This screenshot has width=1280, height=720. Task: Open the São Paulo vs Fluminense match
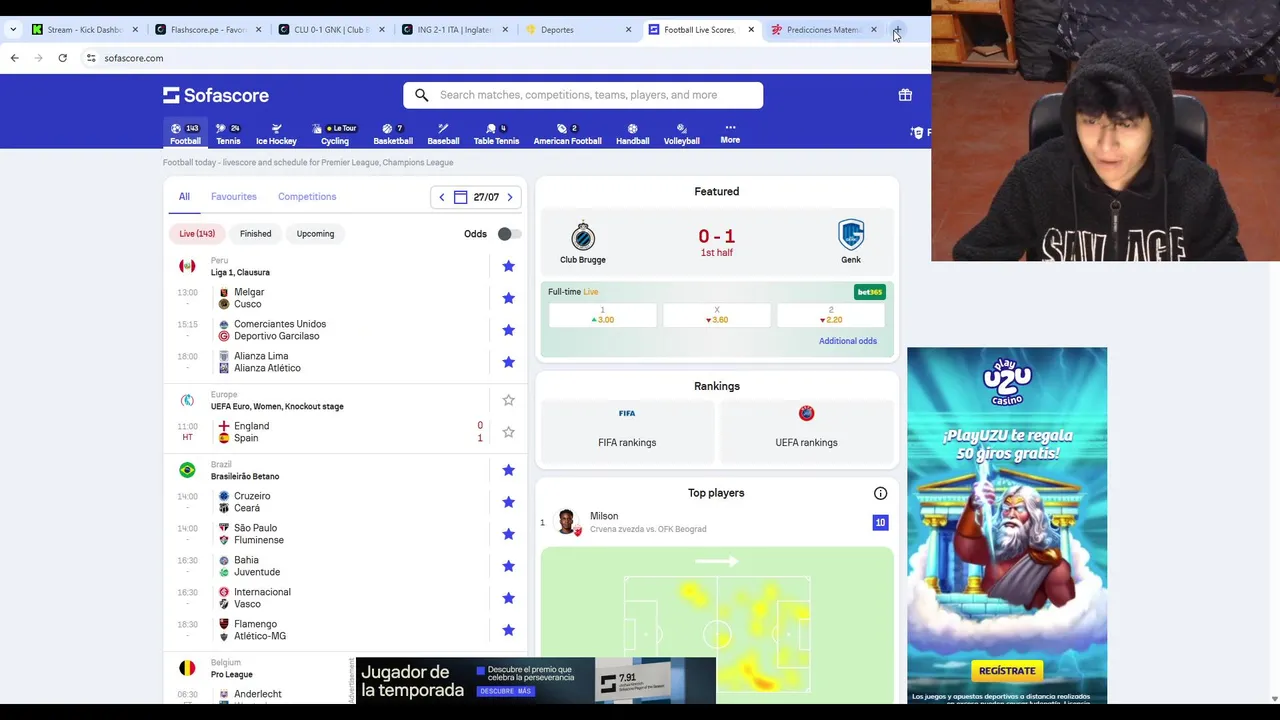click(345, 534)
